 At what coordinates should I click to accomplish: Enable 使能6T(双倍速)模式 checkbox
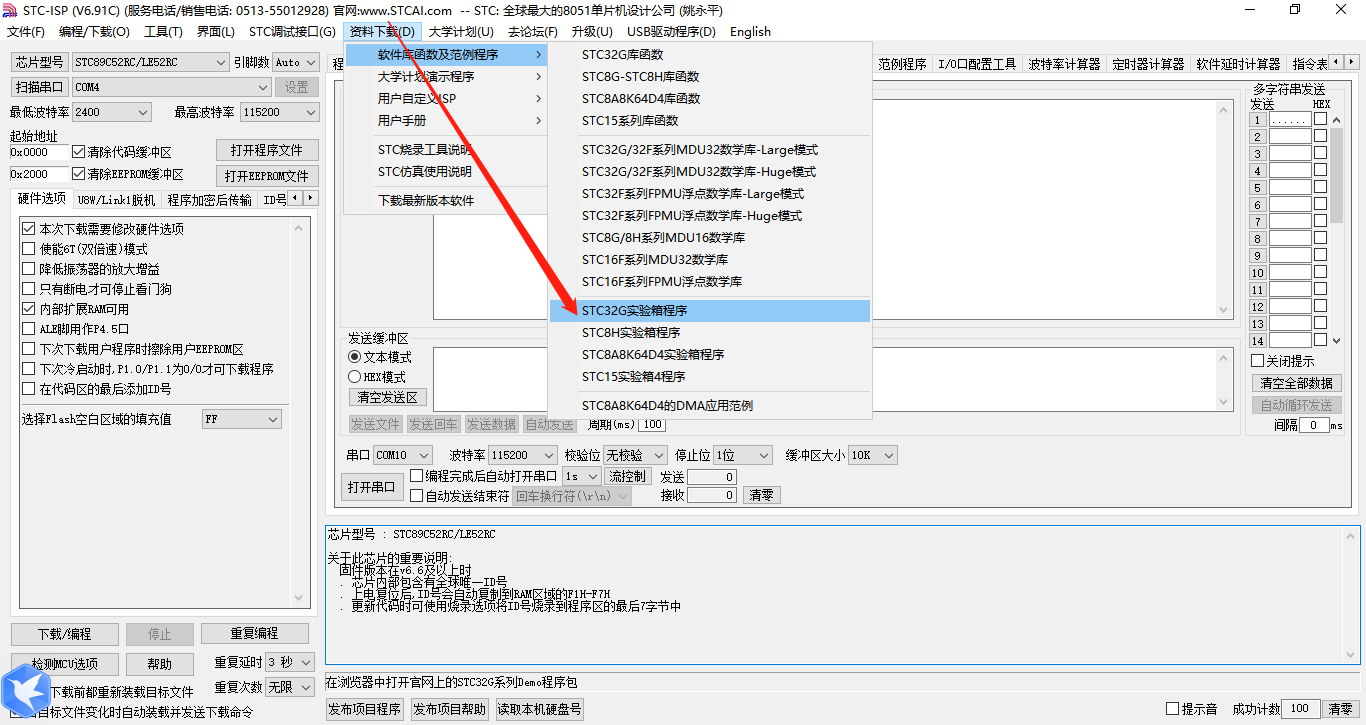pyautogui.click(x=29, y=249)
